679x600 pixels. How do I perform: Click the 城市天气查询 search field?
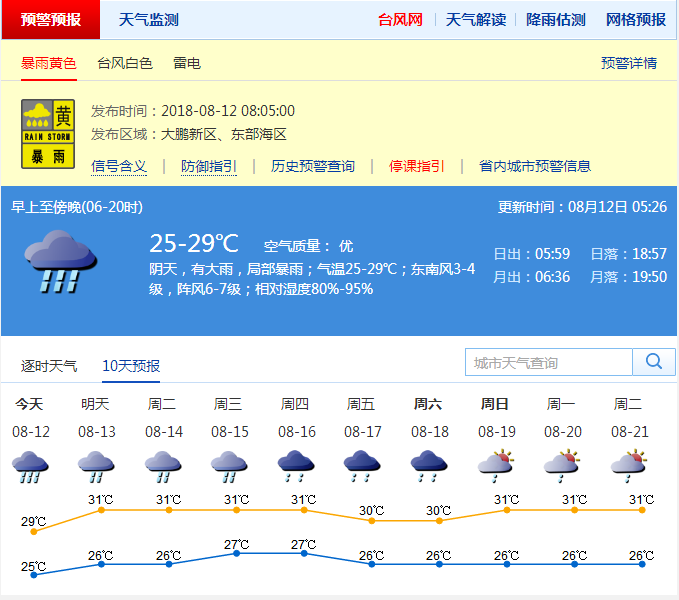coord(549,362)
